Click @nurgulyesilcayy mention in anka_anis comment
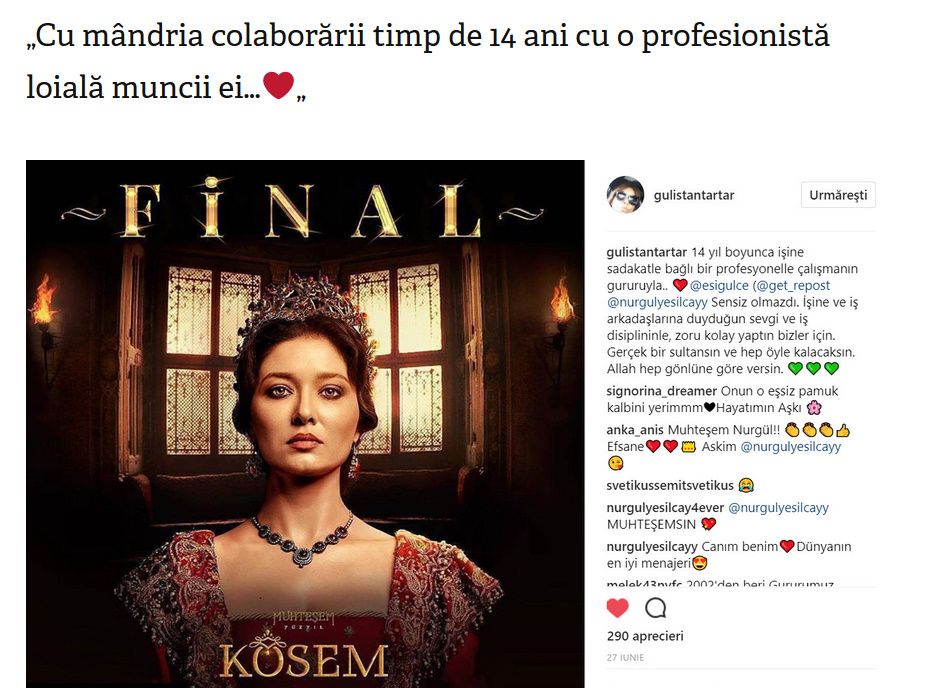930x688 pixels. coord(791,447)
